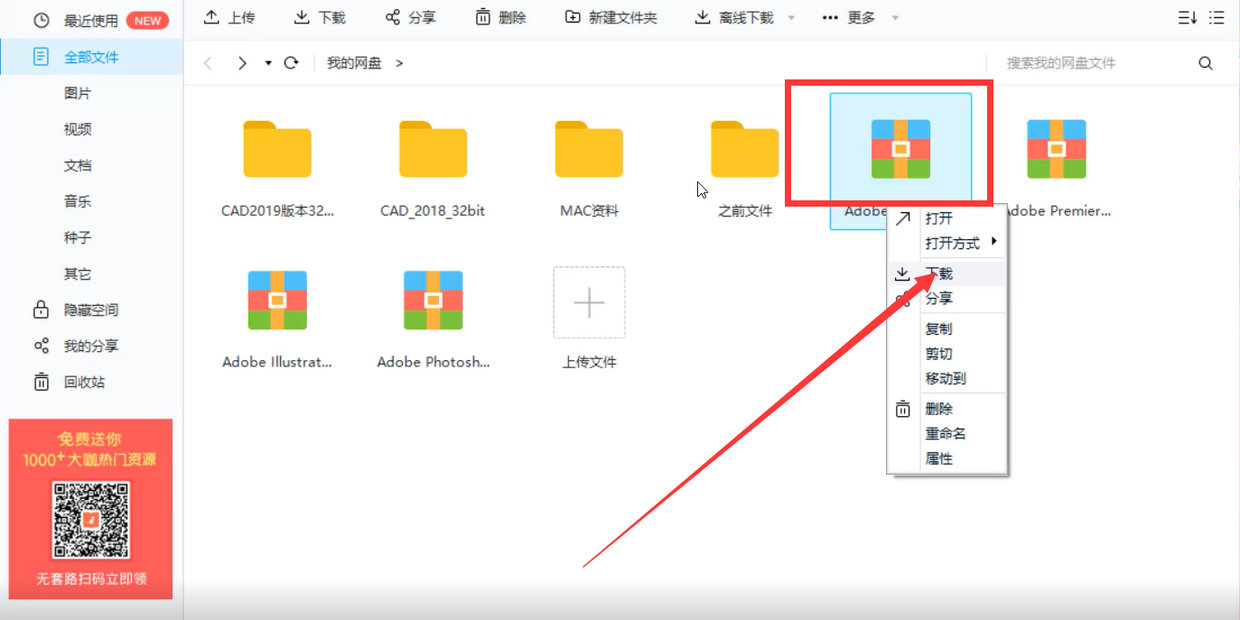This screenshot has width=1240, height=620.
Task: Show the 文档 category
Action: click(78, 165)
